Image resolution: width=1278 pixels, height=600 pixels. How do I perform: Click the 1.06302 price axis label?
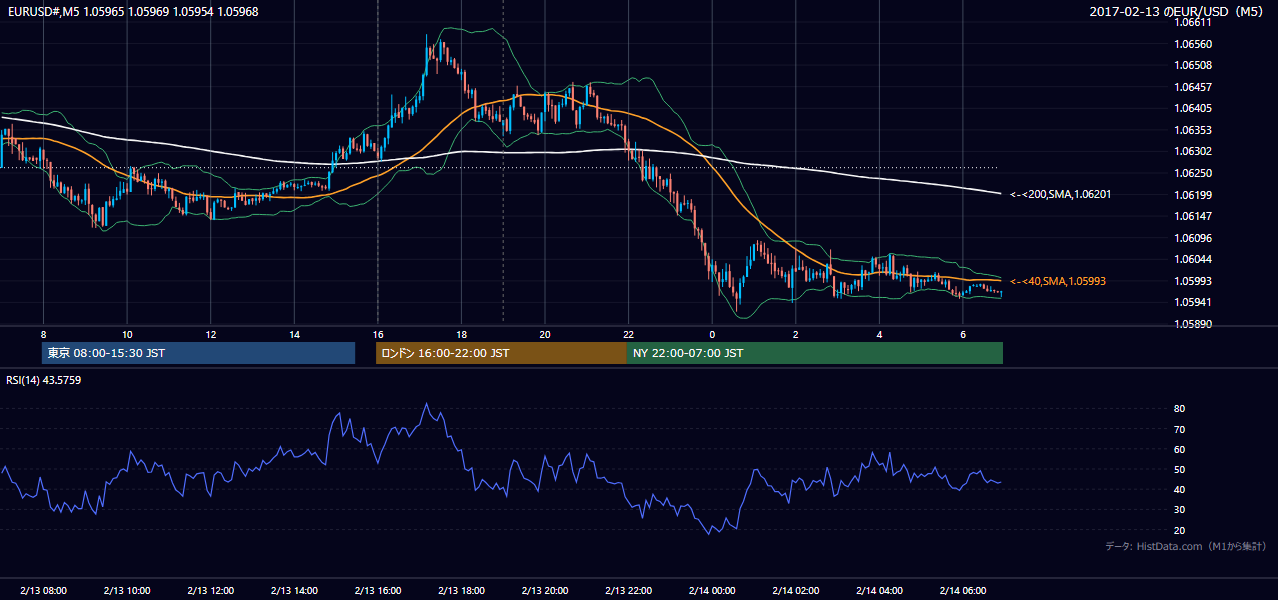(1194, 151)
